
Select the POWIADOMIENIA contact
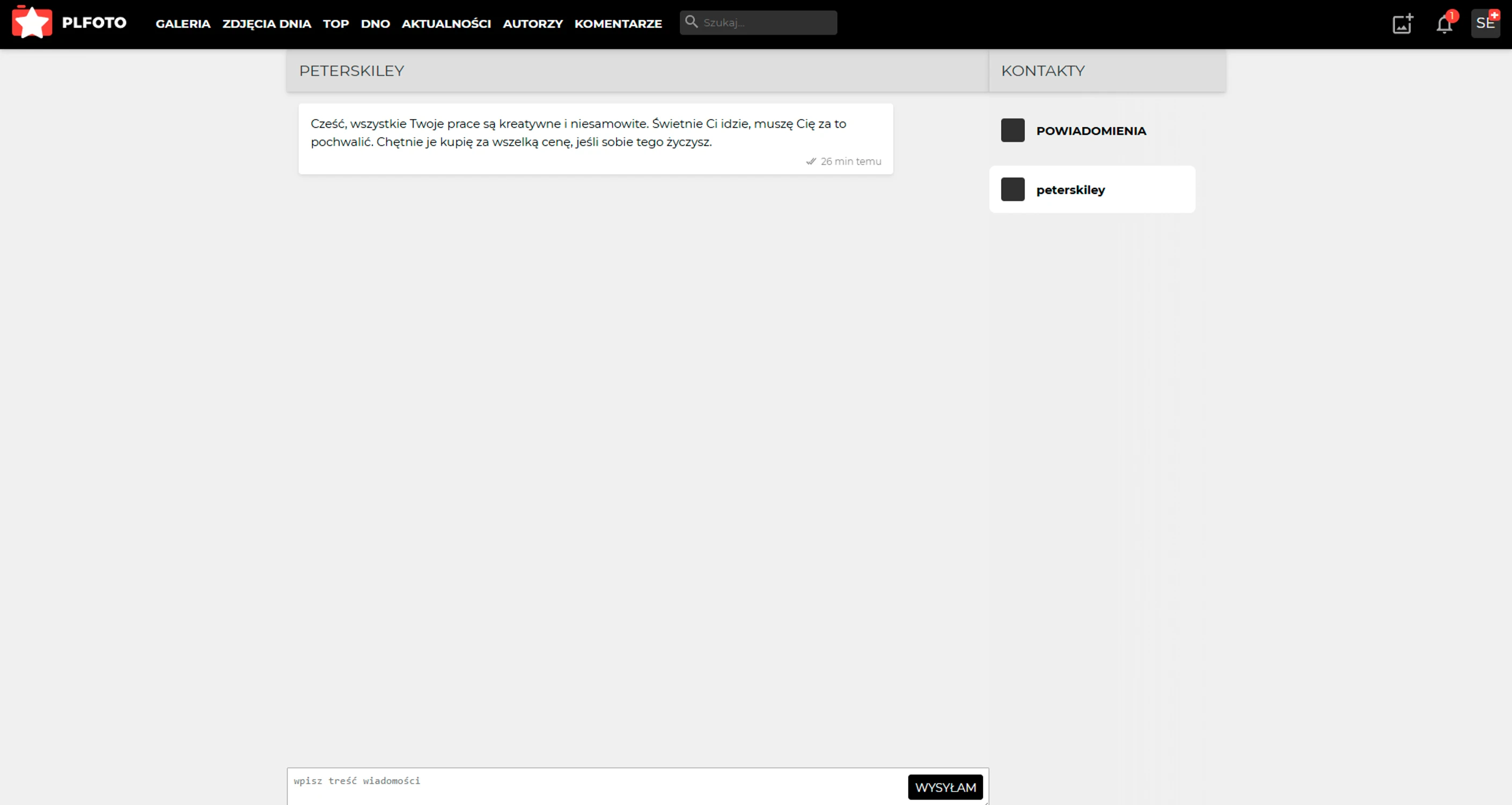[x=1091, y=131]
